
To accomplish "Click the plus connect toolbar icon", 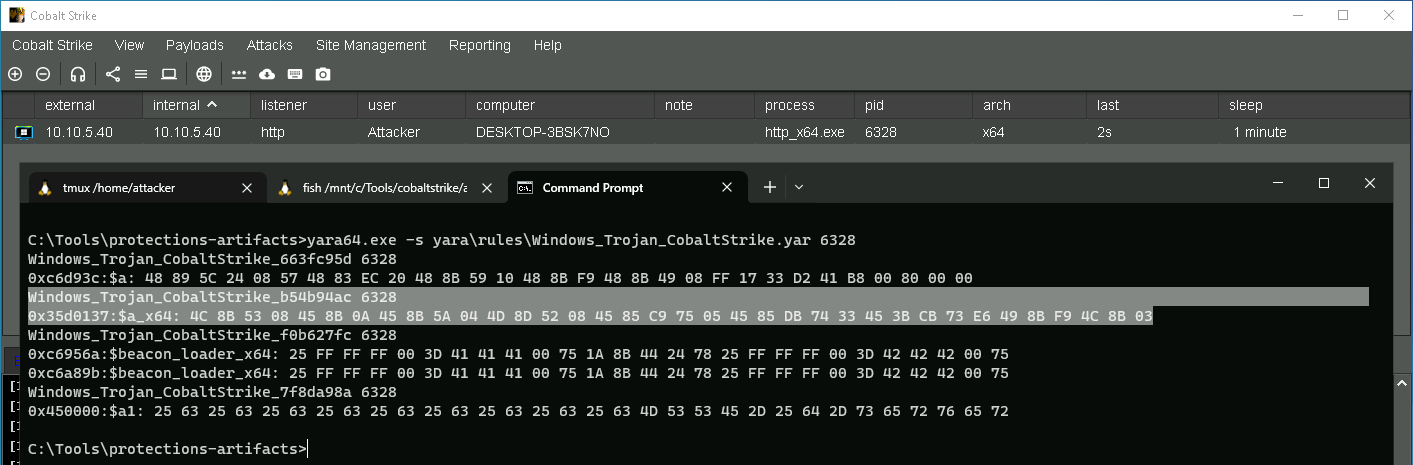I will (x=15, y=74).
